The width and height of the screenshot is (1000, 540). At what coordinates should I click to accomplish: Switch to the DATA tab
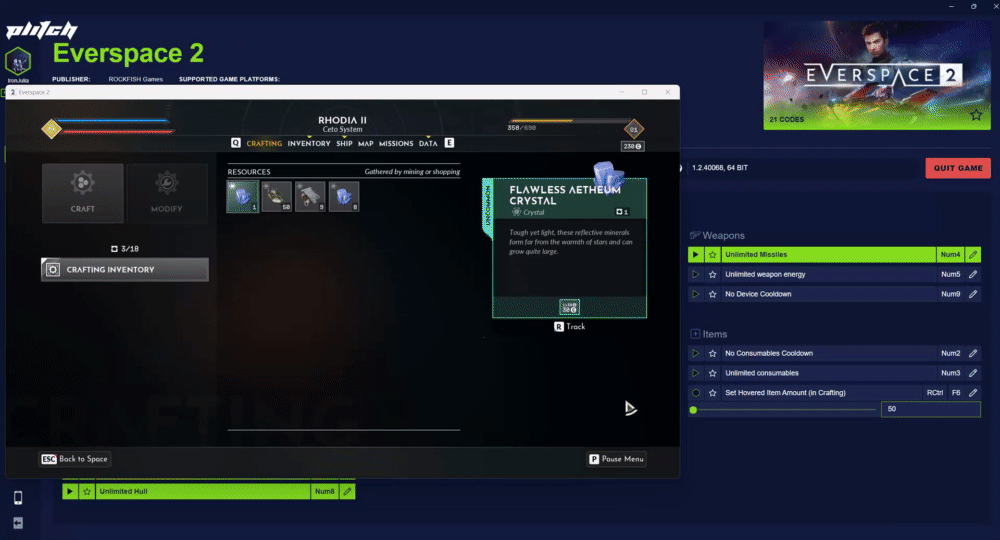point(428,143)
